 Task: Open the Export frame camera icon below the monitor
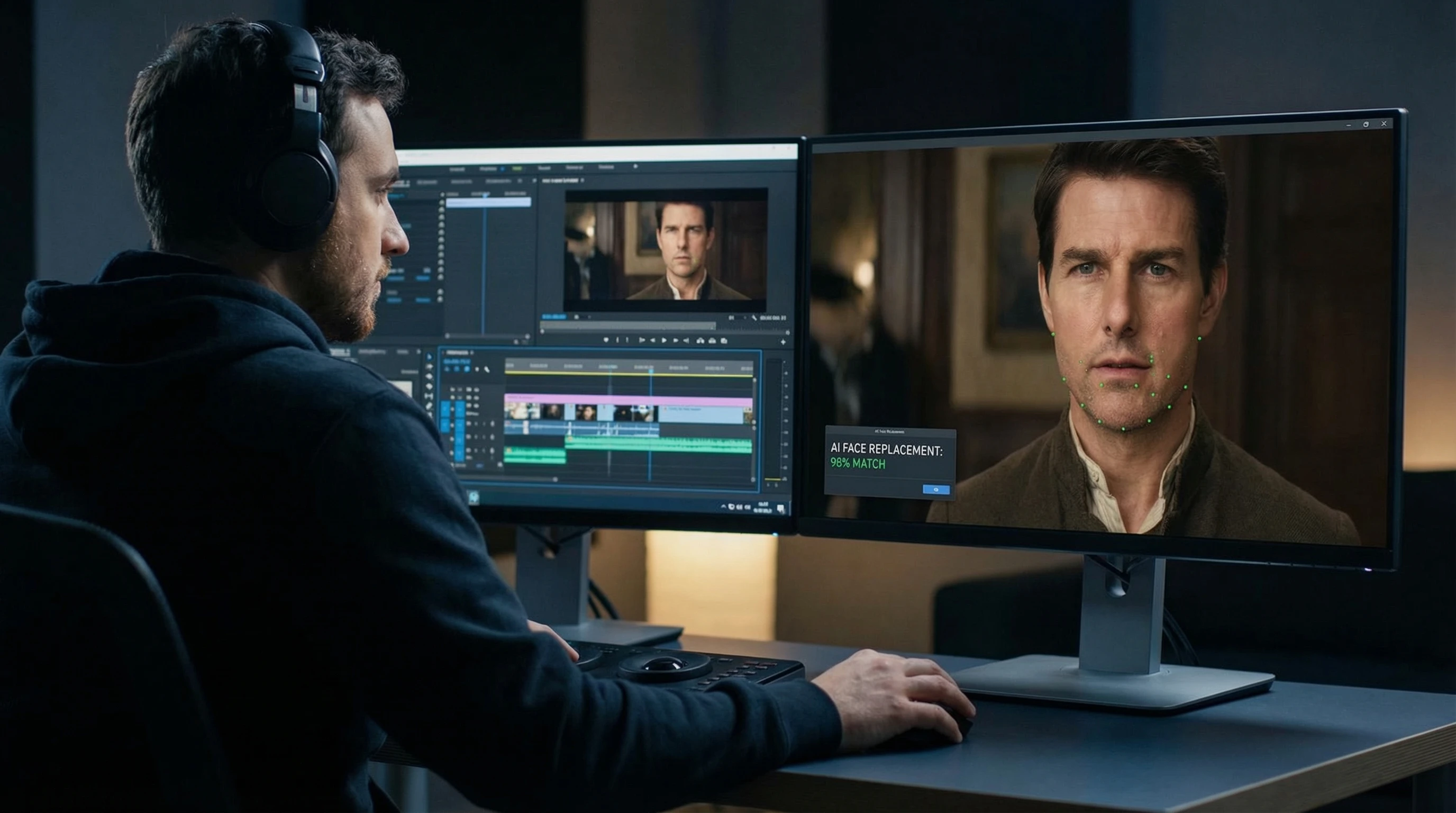tap(725, 341)
